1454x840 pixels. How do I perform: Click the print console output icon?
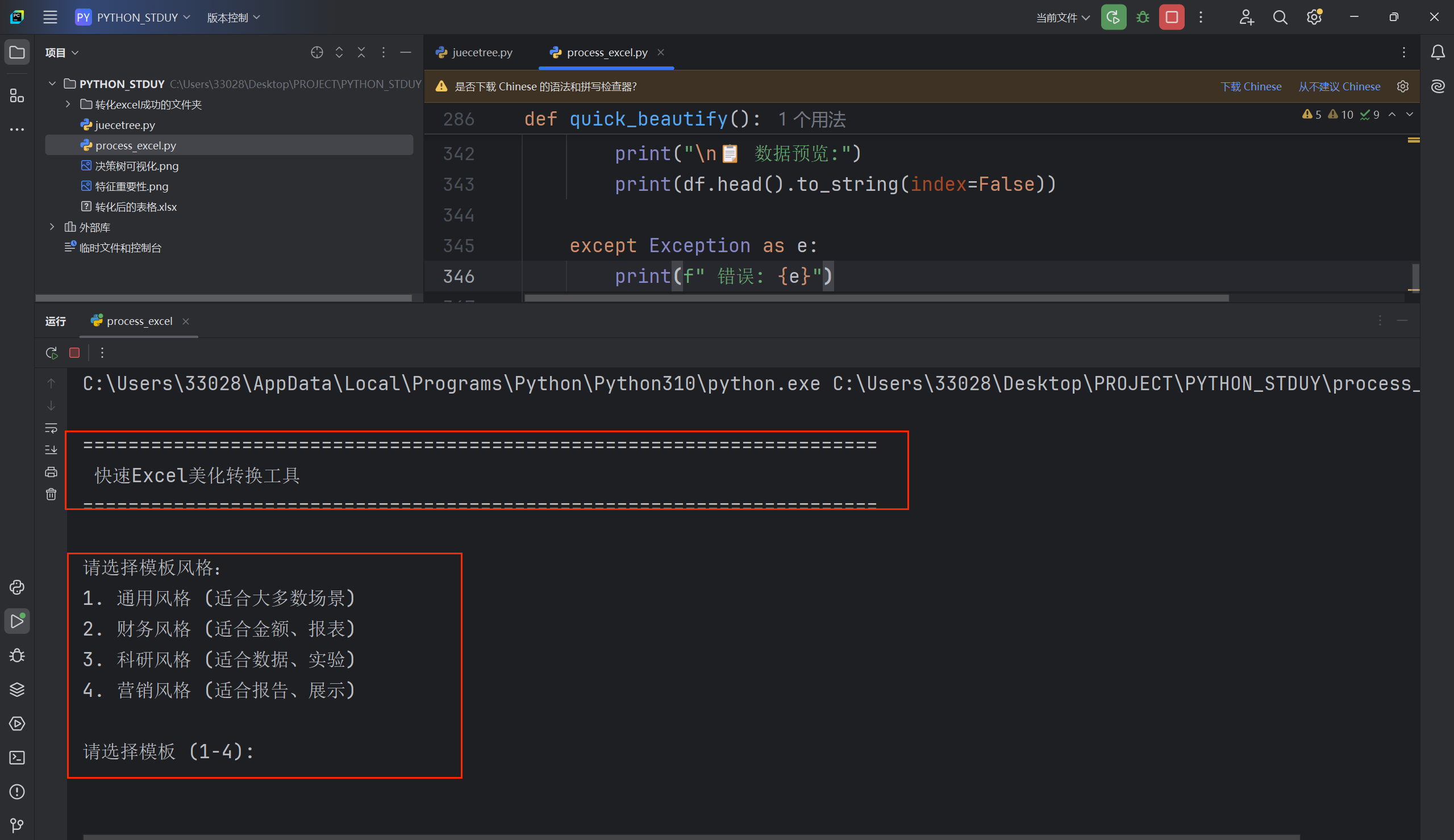(x=51, y=472)
